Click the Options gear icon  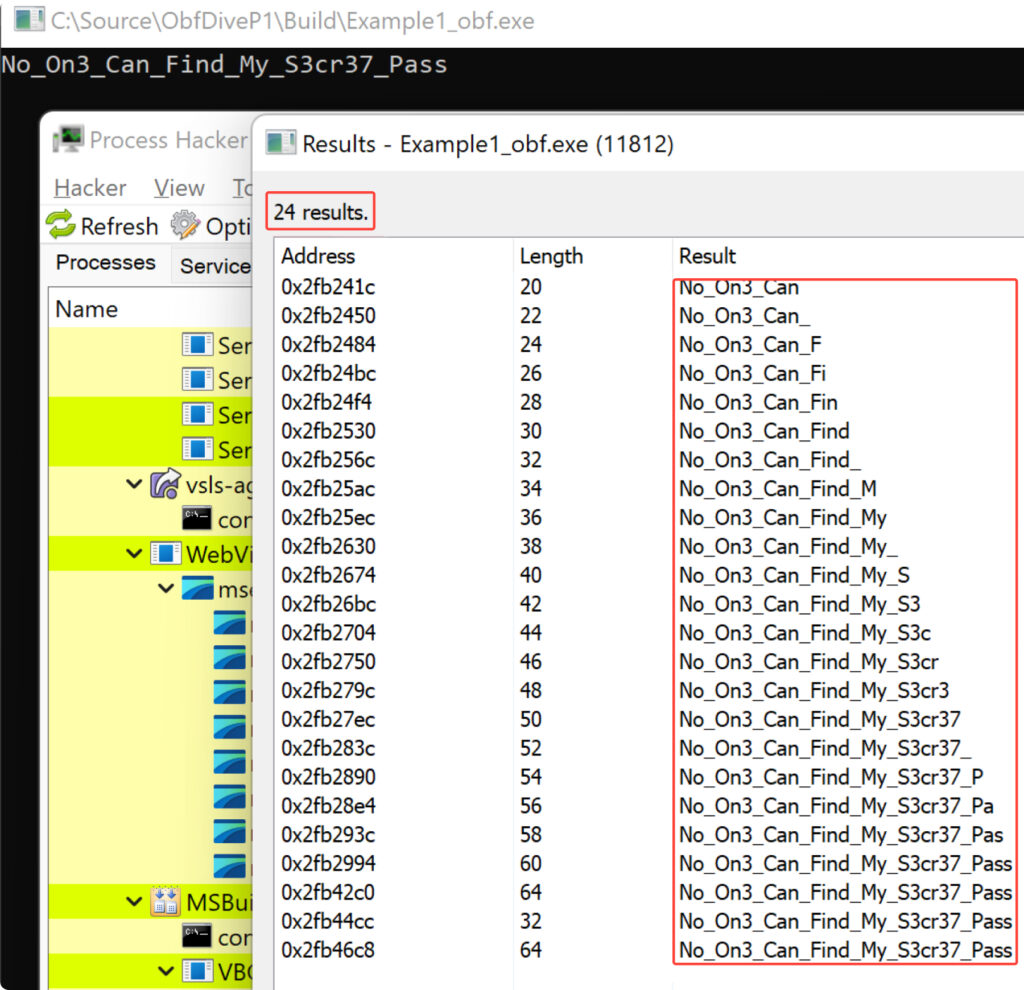click(185, 225)
